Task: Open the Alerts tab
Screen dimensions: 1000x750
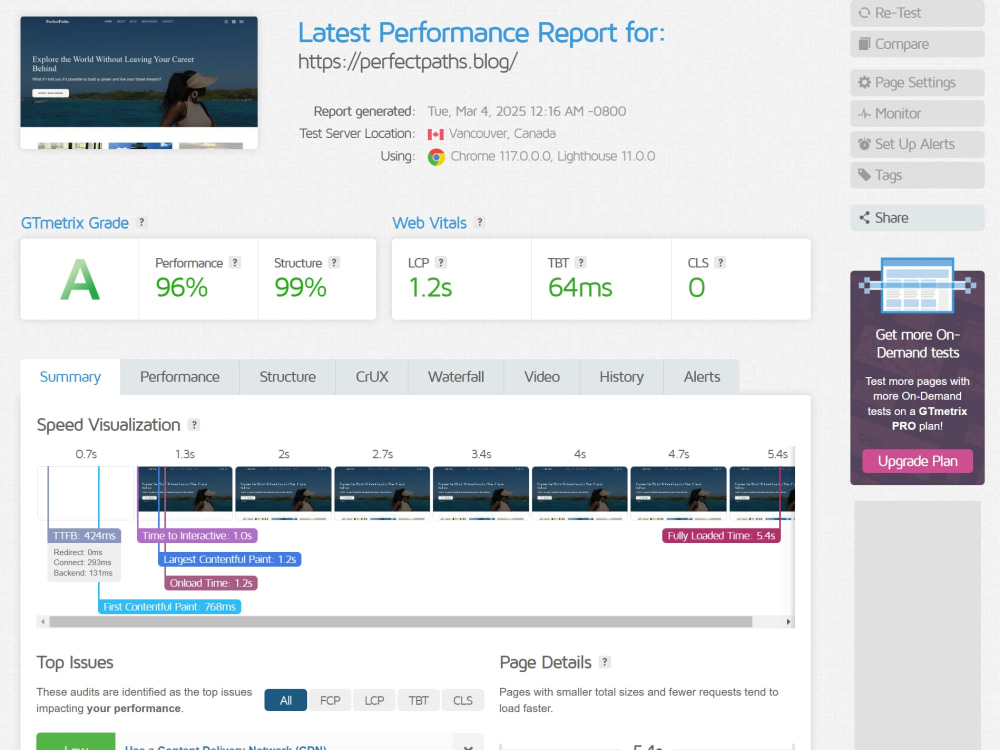Action: [702, 377]
